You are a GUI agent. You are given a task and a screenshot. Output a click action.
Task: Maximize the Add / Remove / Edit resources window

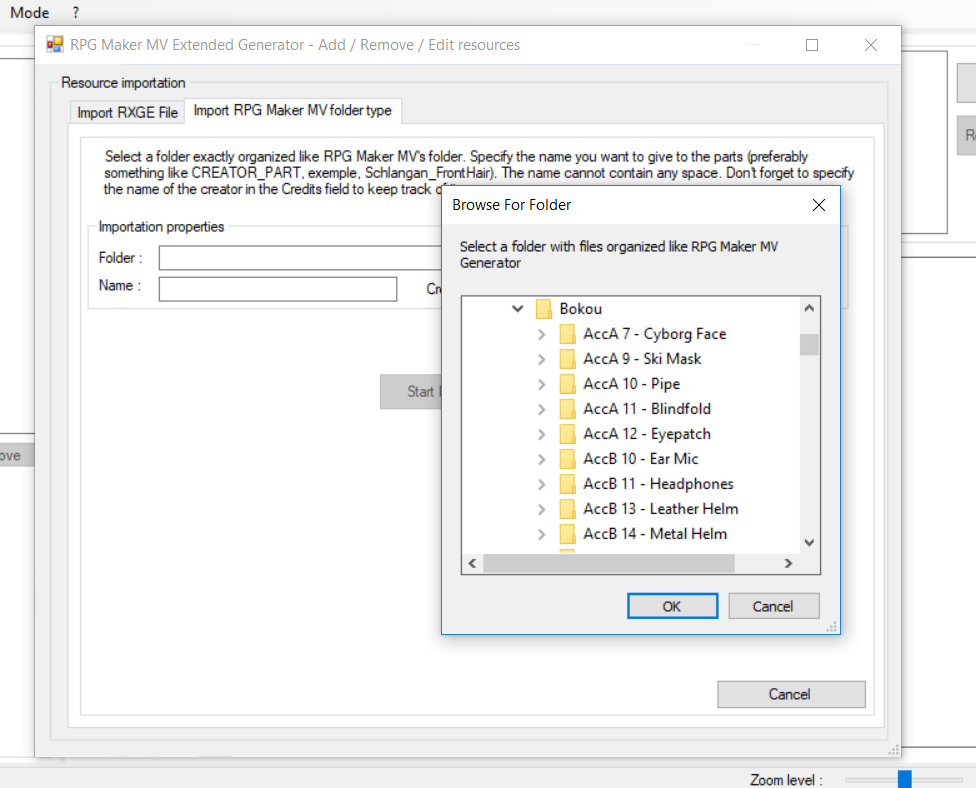[812, 45]
